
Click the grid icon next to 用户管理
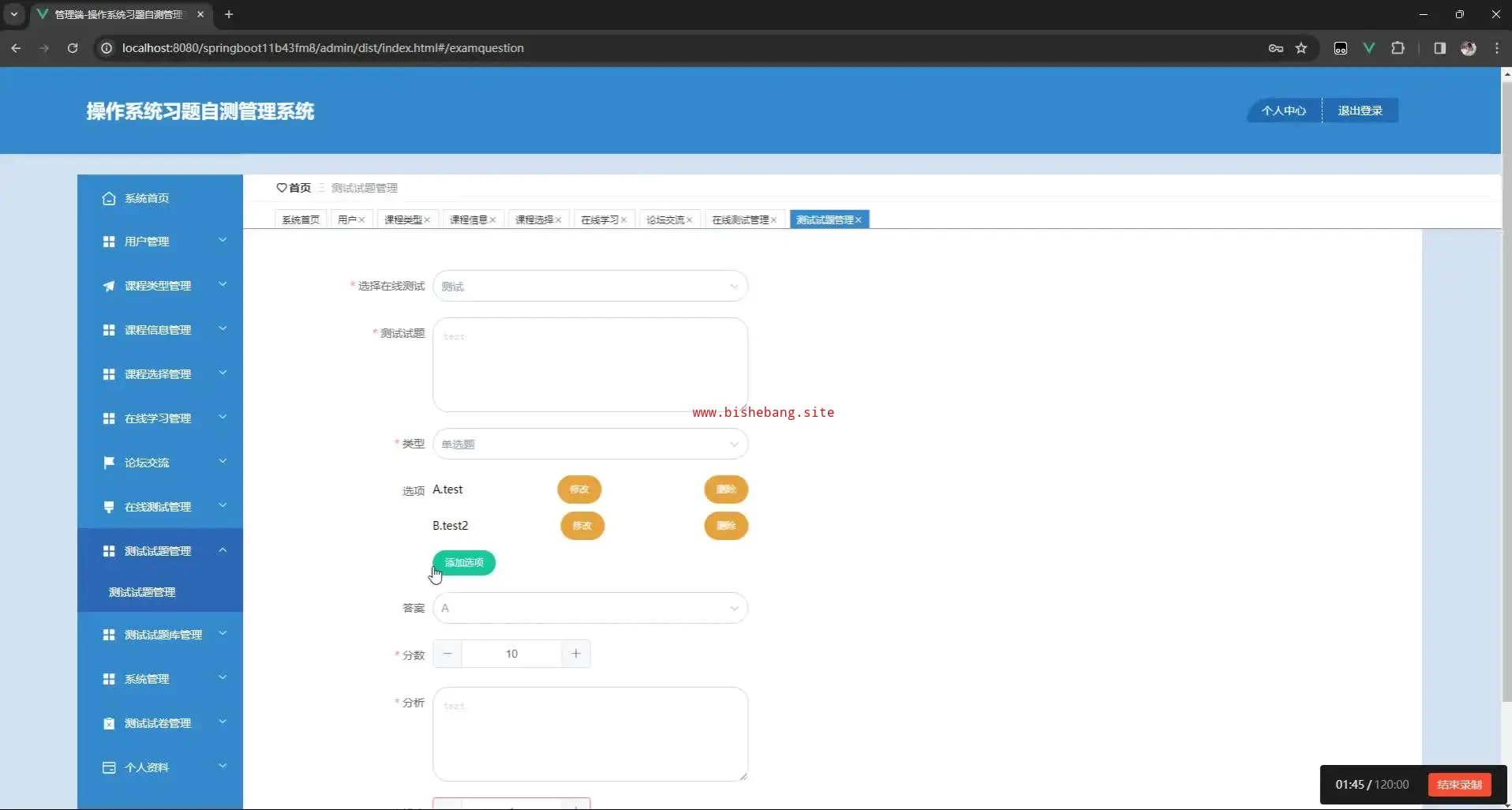click(x=109, y=242)
